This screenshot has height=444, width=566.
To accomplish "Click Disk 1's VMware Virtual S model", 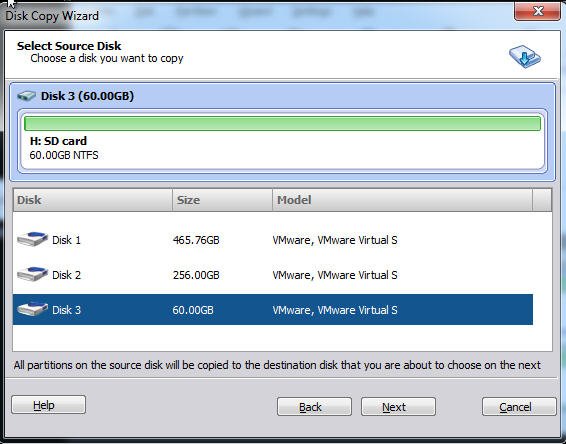I will pos(335,240).
